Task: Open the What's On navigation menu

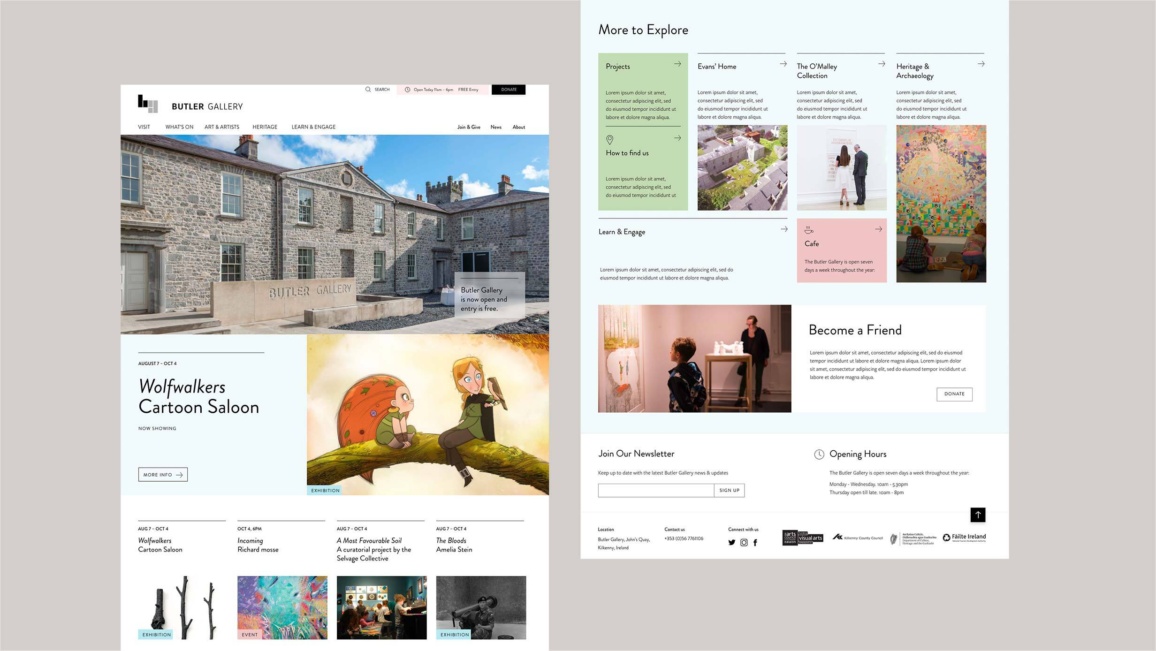Action: coord(179,127)
